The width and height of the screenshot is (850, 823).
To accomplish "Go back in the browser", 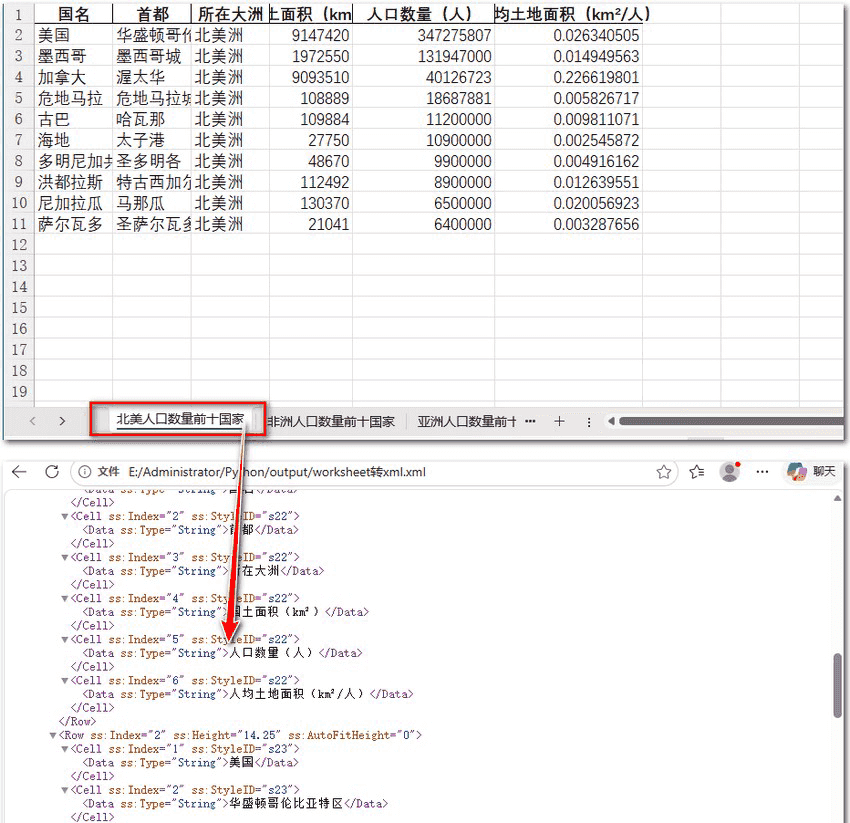I will [19, 472].
